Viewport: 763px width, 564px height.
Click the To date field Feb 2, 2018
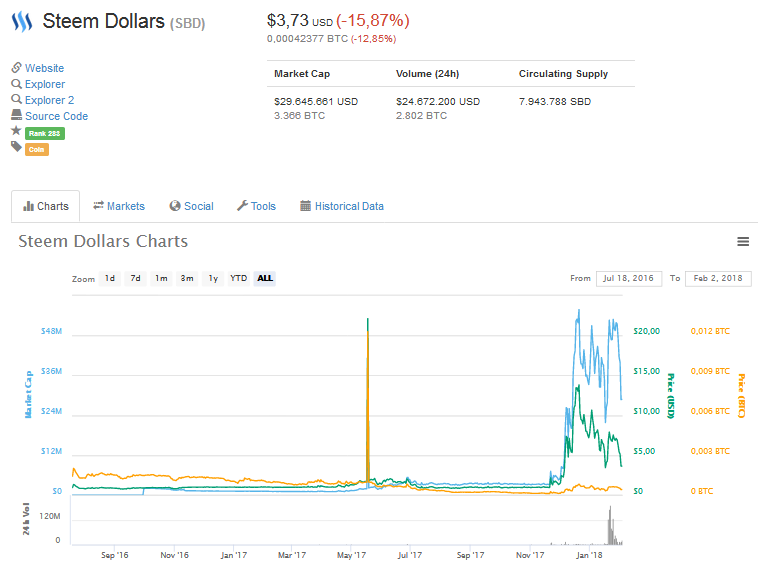(x=718, y=278)
